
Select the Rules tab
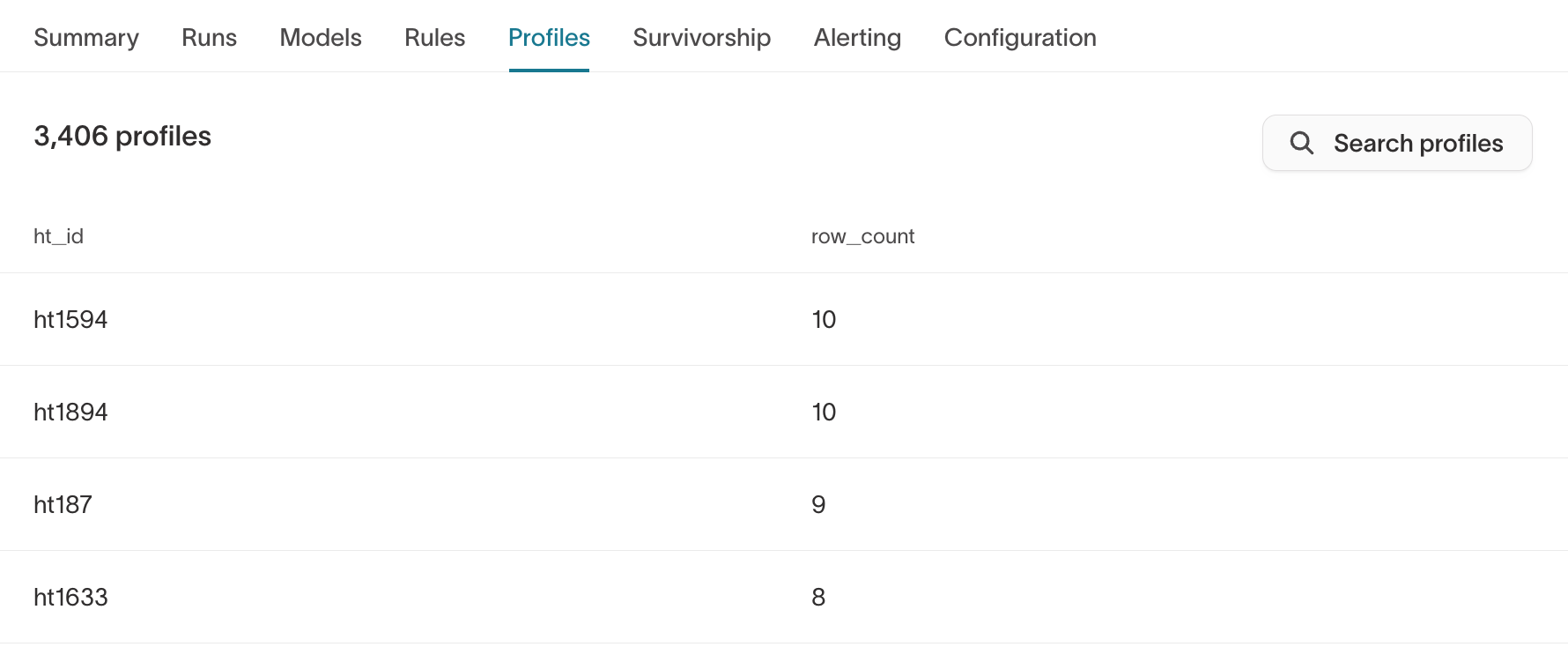pos(434,38)
